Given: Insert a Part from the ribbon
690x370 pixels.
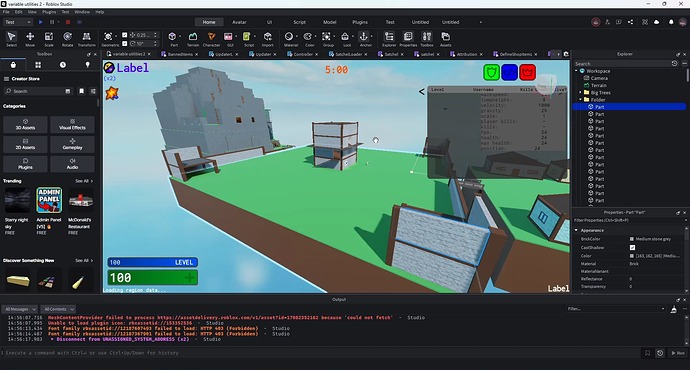Looking at the screenshot, I should pos(173,39).
